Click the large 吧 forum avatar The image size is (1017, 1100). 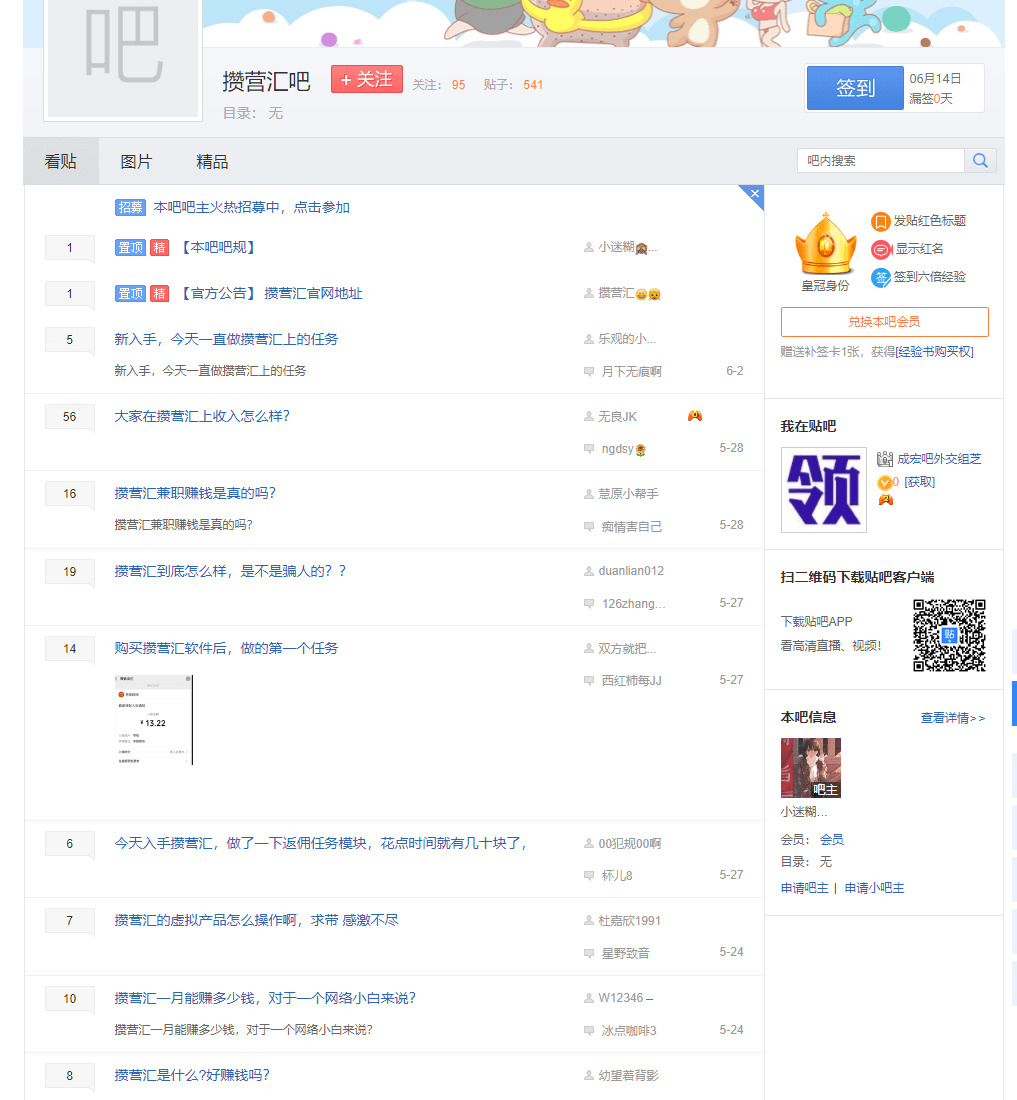pos(123,58)
